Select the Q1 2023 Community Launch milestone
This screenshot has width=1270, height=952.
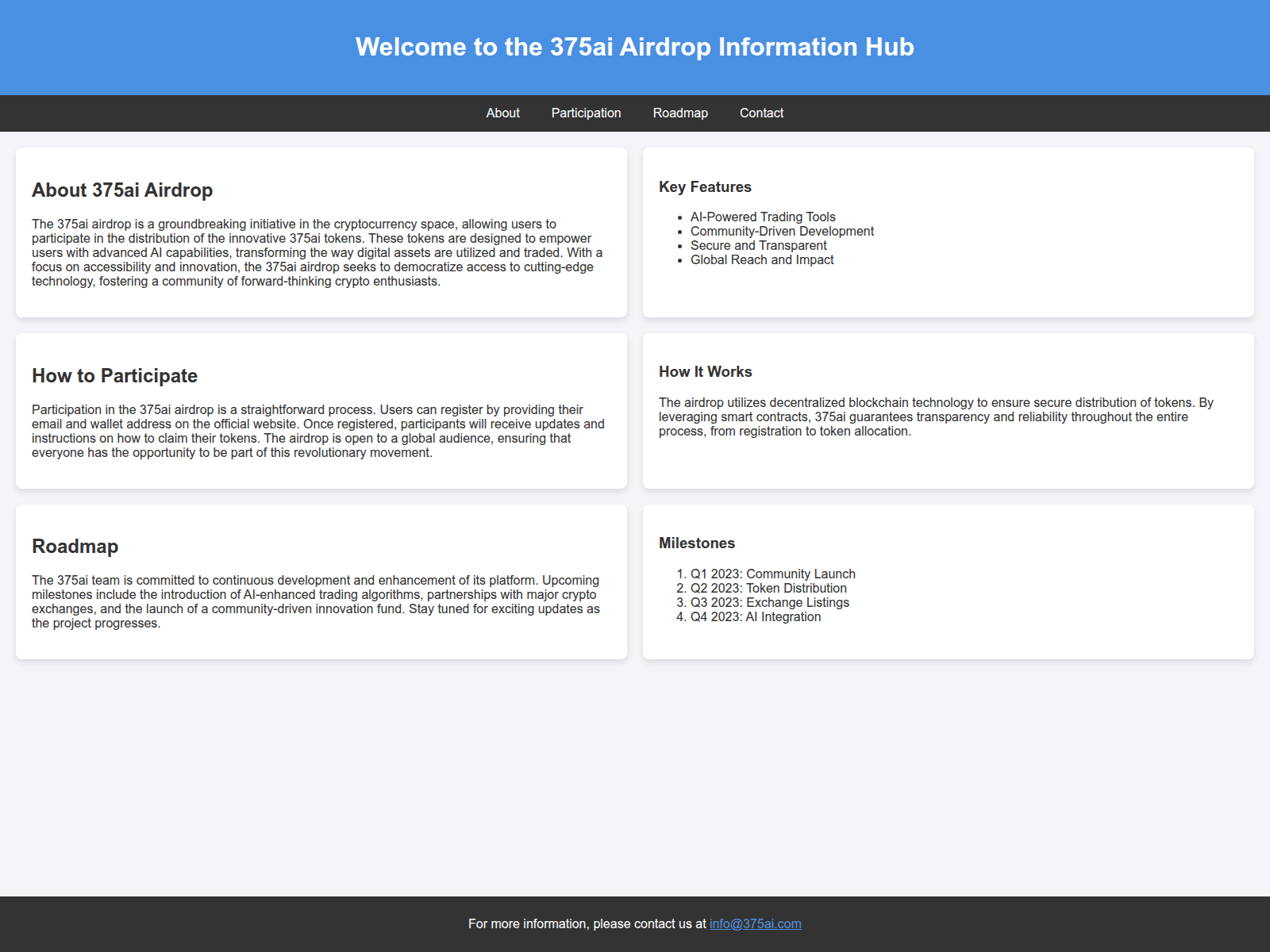point(772,573)
